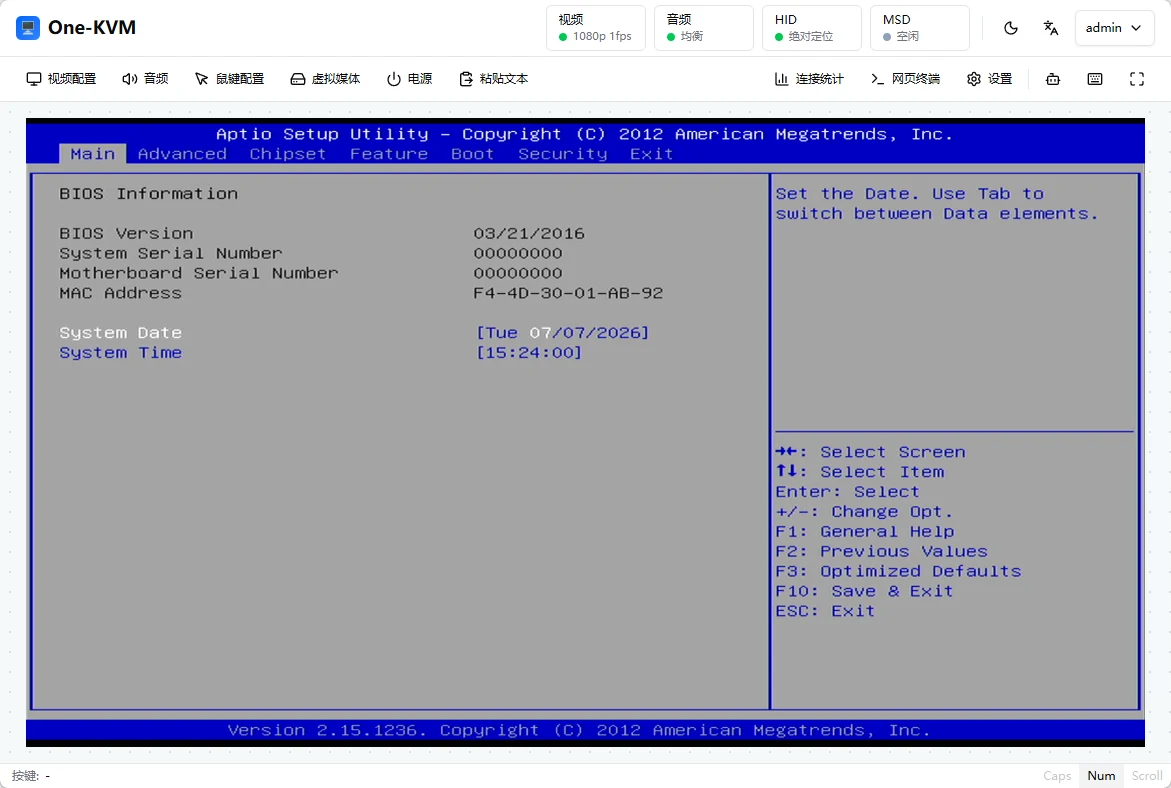Click Scroll lock indicator

click(1146, 776)
